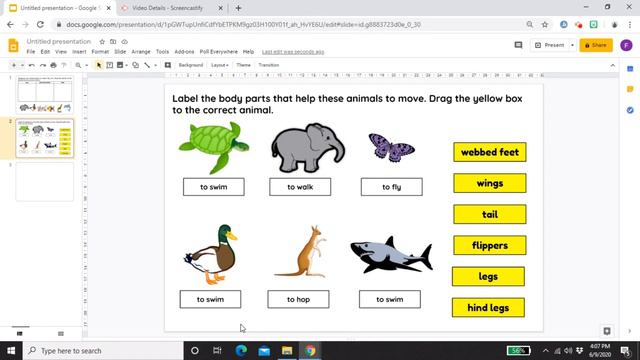The width and height of the screenshot is (640, 360).
Task: Select the yellow wings box
Action: [489, 183]
